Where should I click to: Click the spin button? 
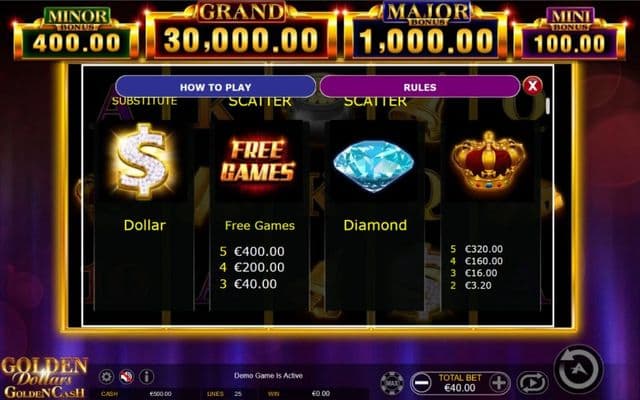(x=579, y=369)
